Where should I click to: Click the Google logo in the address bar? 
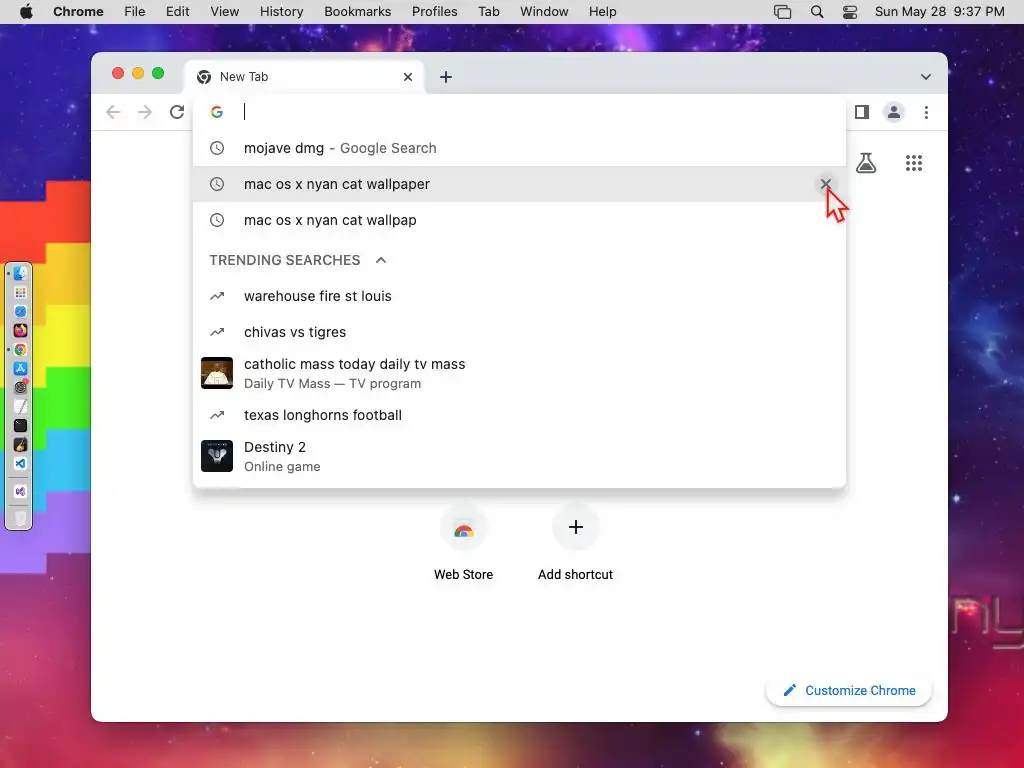pyautogui.click(x=217, y=112)
